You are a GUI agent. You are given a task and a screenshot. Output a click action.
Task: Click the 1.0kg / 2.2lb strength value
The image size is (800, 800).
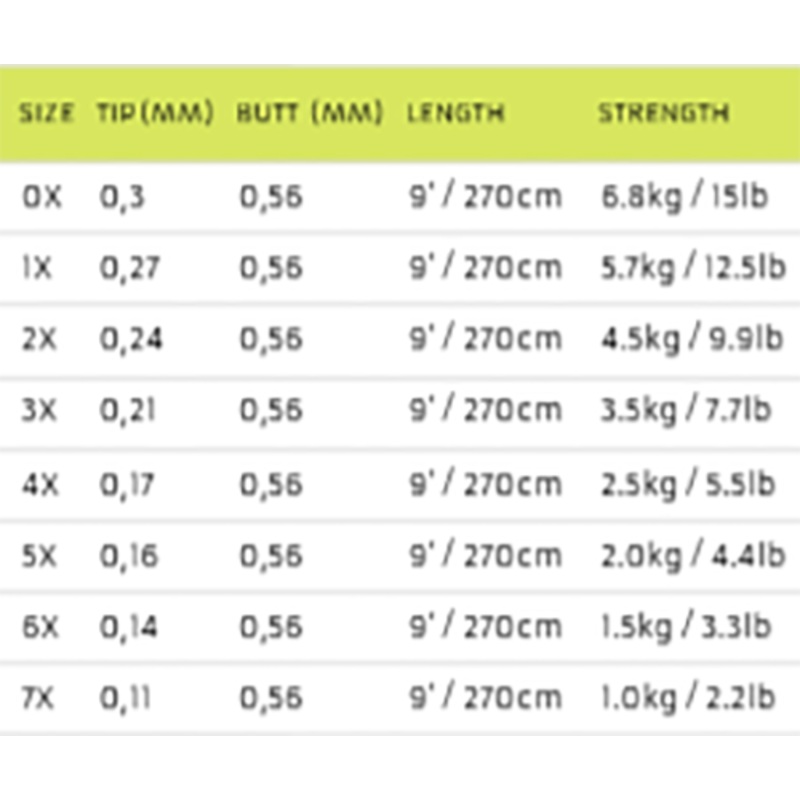click(686, 697)
